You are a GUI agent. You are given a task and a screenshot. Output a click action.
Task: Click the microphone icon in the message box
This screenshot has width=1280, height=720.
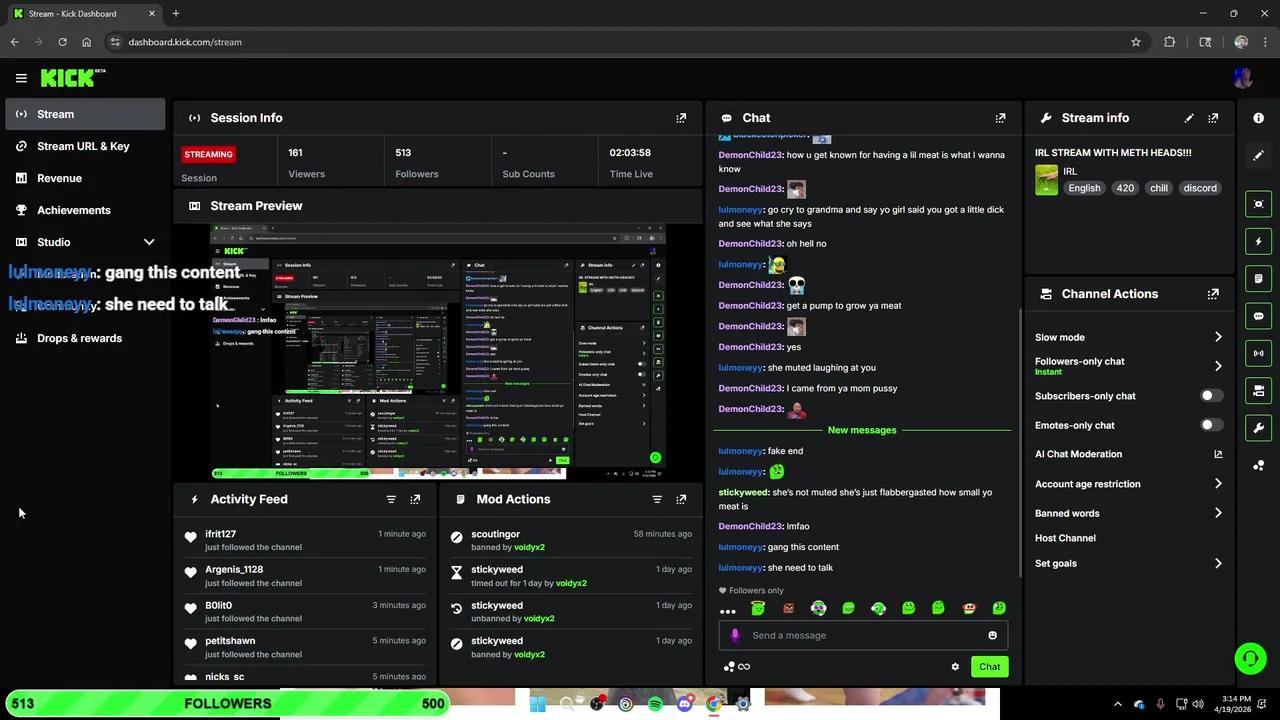point(735,635)
